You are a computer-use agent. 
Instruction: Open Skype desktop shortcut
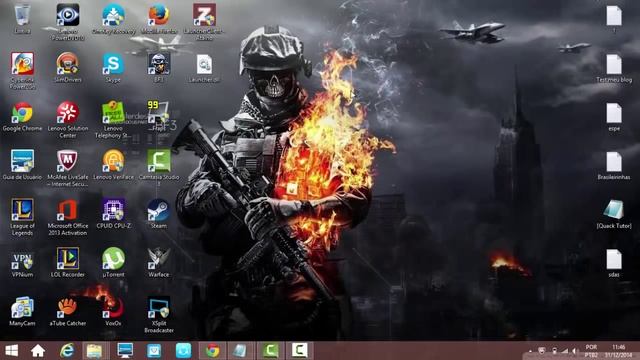[113, 68]
